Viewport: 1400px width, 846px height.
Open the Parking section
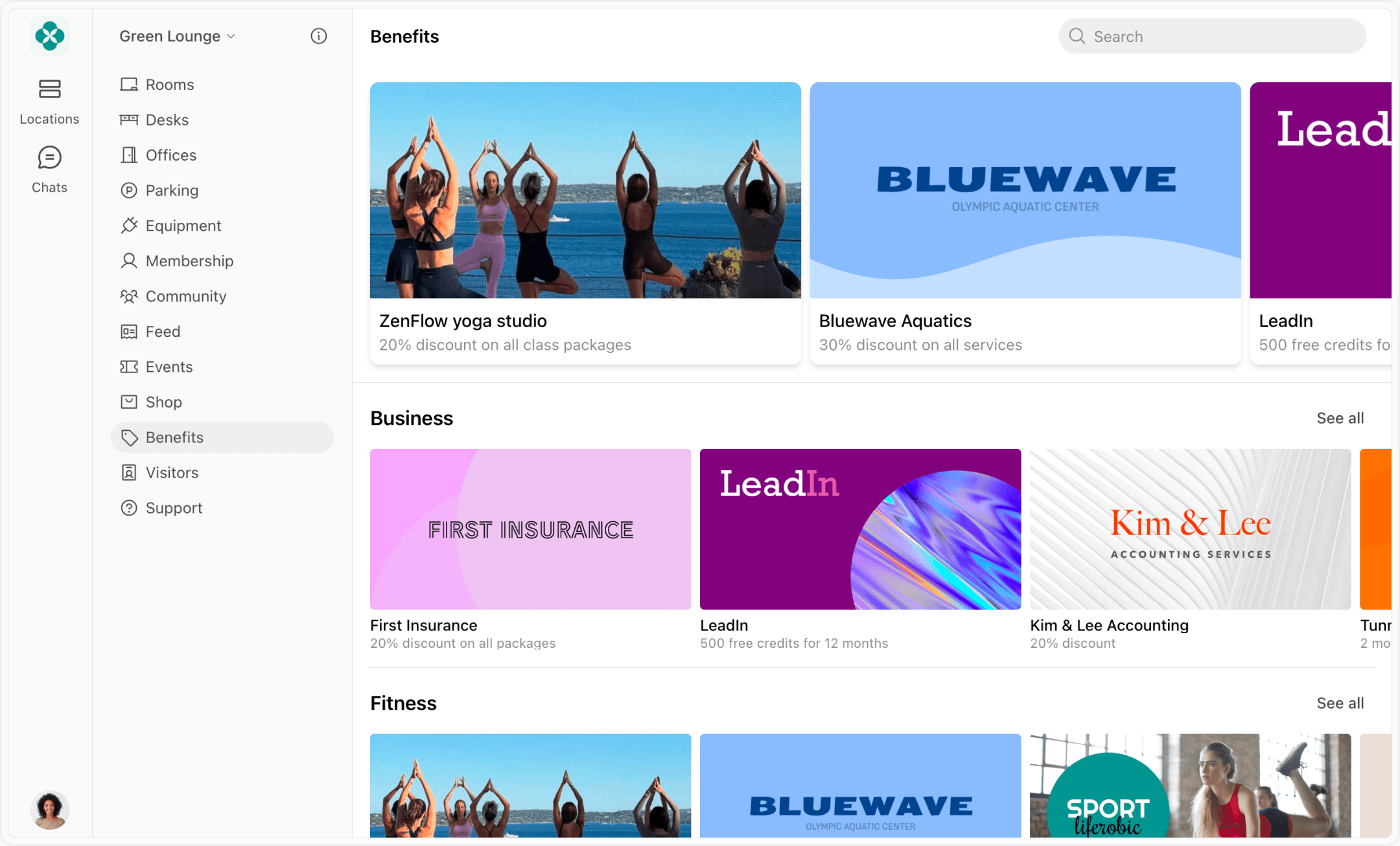(172, 190)
